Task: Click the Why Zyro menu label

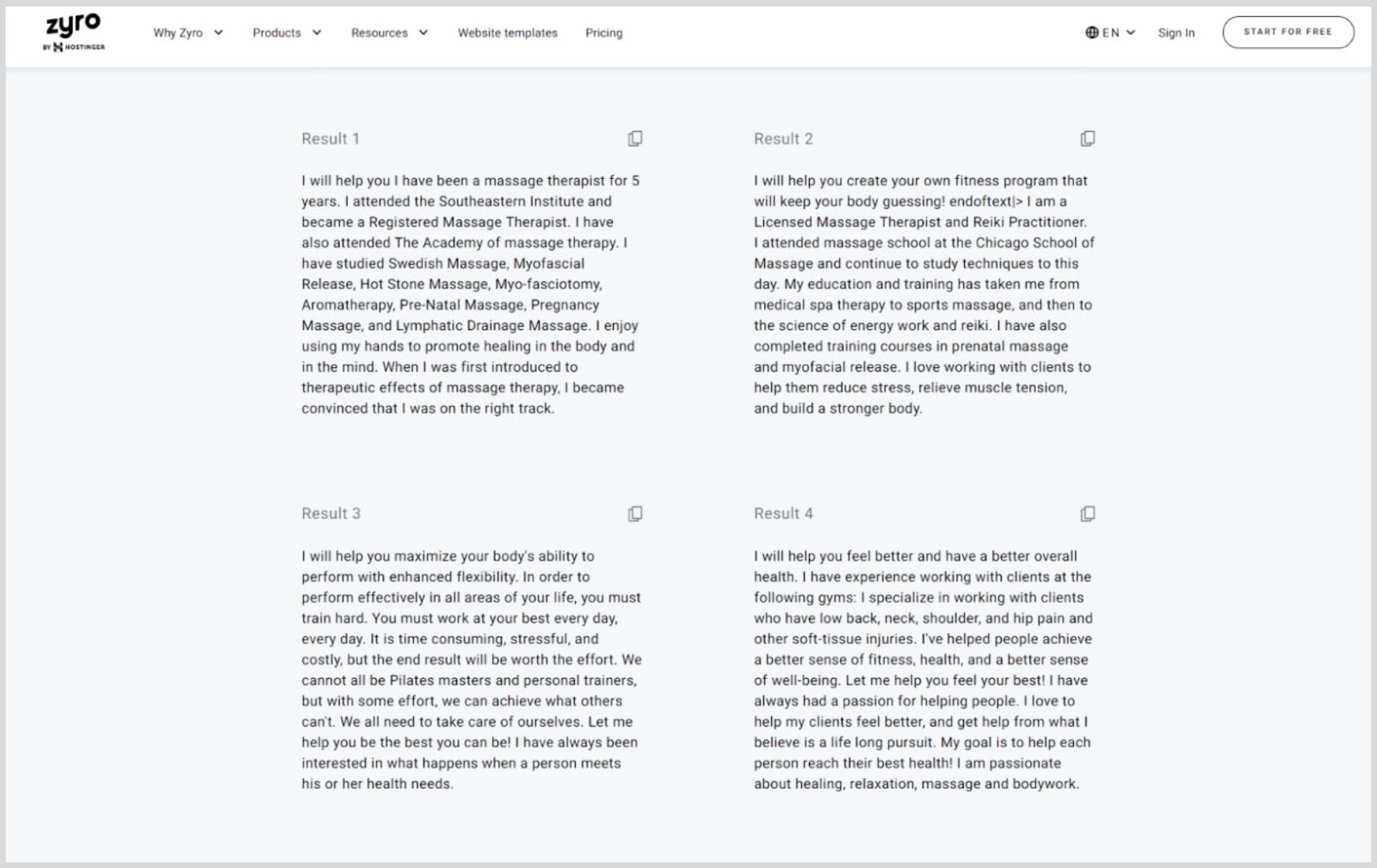Action: pos(179,33)
